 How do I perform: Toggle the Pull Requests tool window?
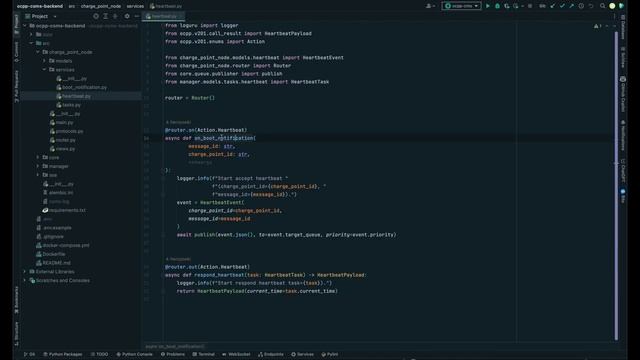click(16, 86)
